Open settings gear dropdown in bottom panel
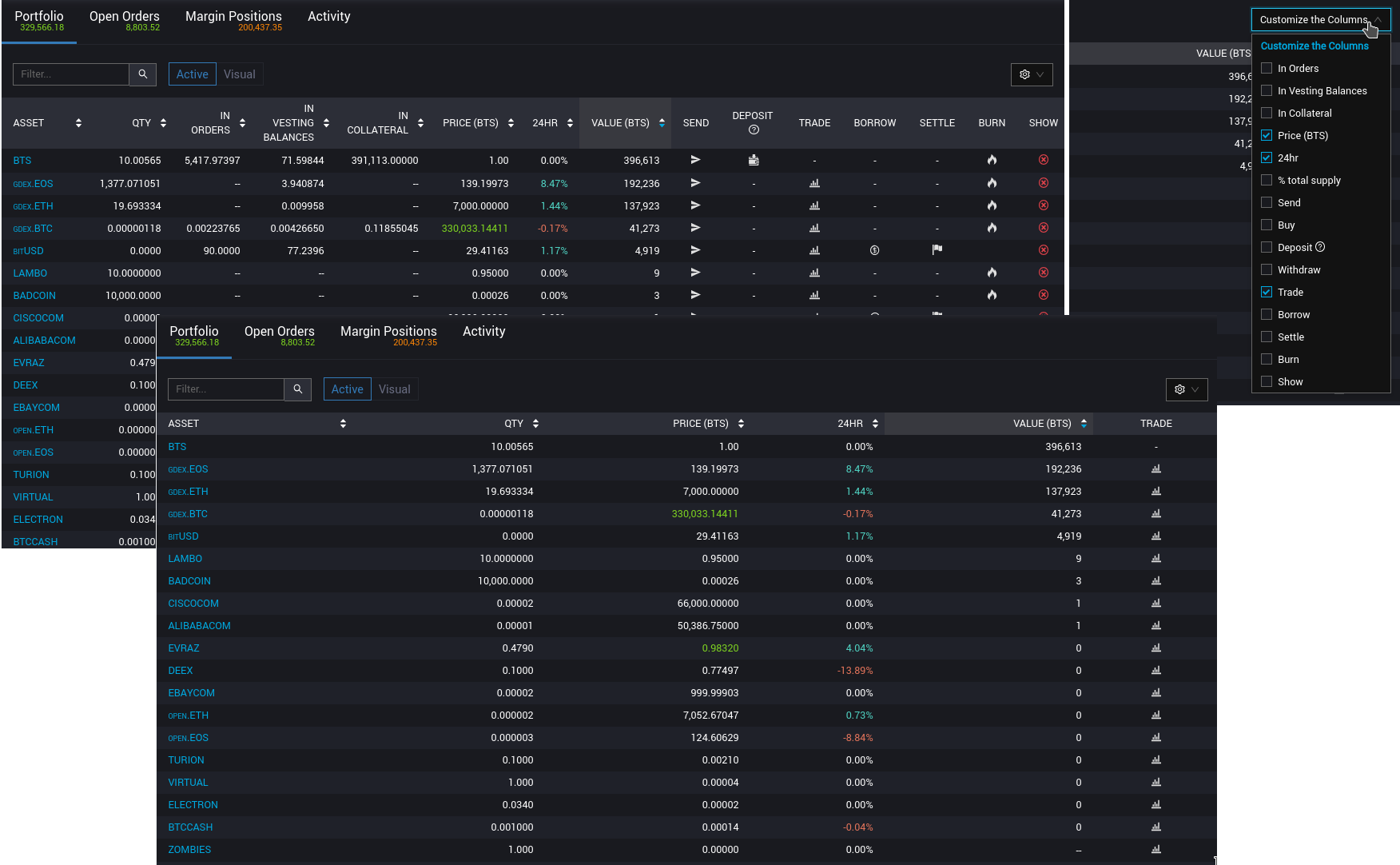This screenshot has height=865, width=1400. 1187,389
